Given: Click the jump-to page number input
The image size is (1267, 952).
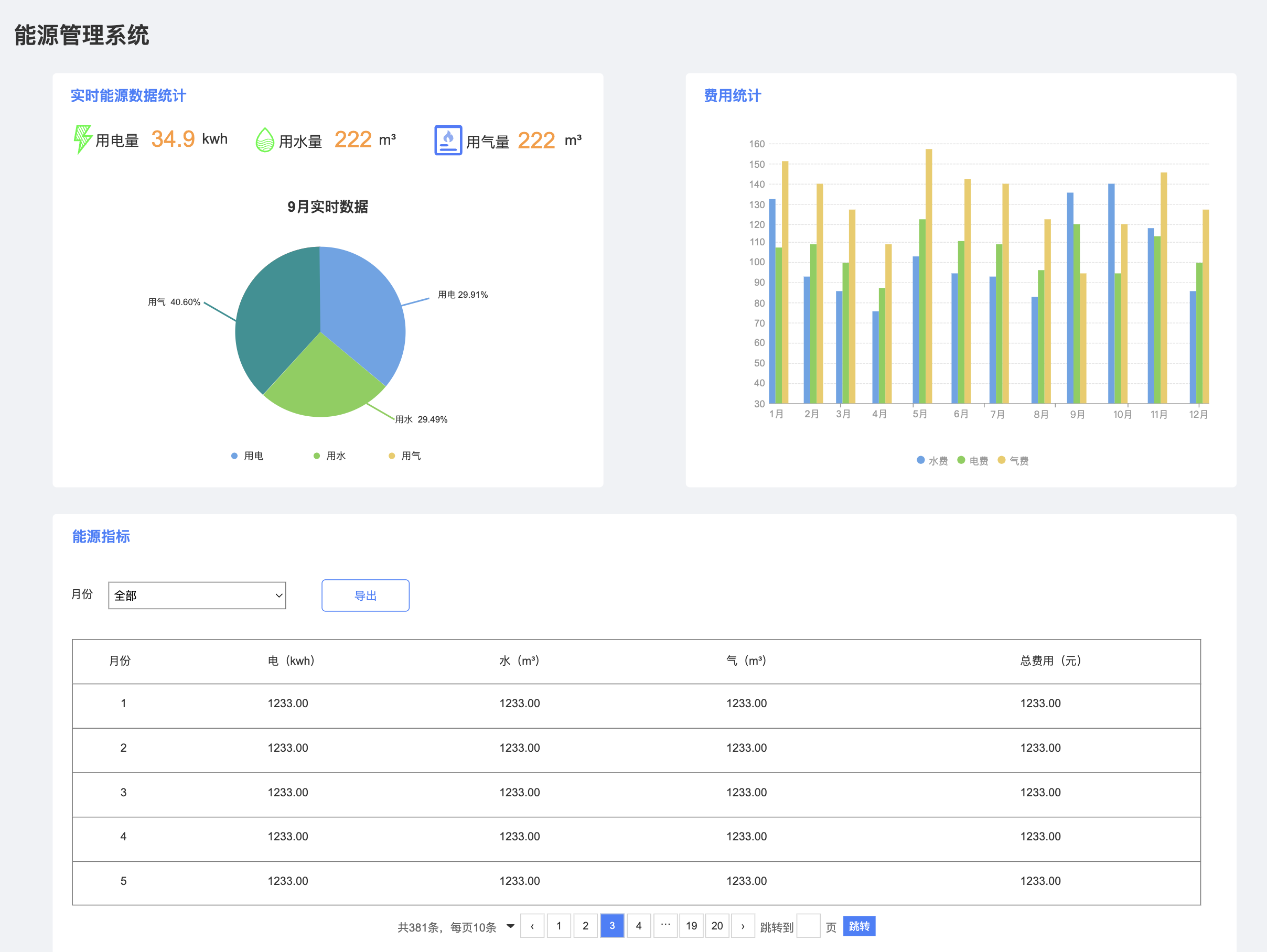Looking at the screenshot, I should pos(808,926).
